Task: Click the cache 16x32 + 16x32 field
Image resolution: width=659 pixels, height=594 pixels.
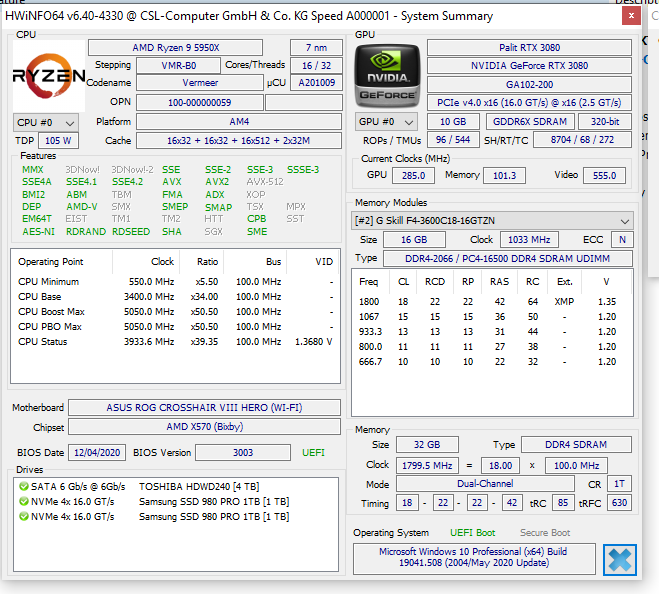Action: (239, 140)
